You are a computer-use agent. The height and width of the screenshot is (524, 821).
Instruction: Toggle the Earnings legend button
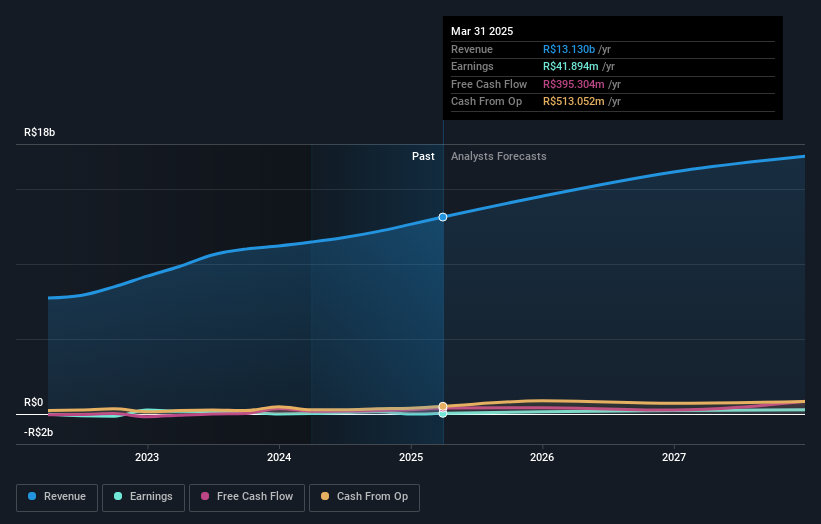point(143,497)
